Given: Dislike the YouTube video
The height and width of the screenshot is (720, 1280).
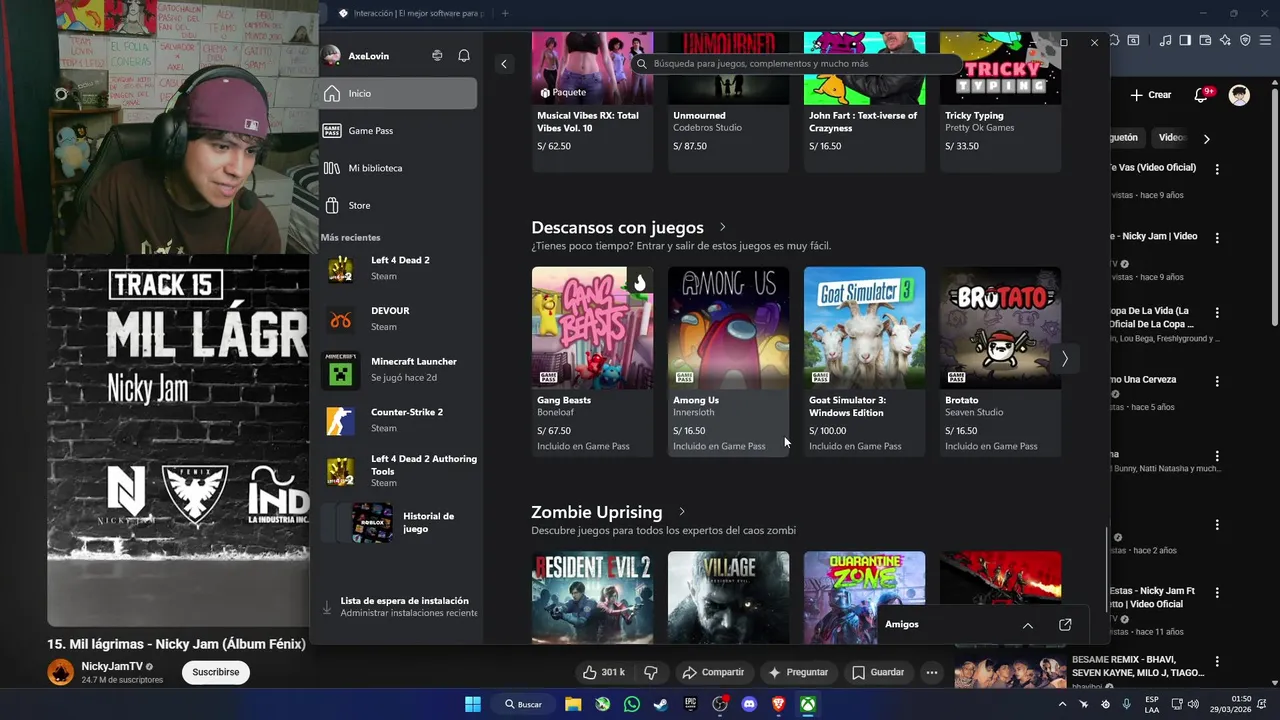Looking at the screenshot, I should (651, 672).
